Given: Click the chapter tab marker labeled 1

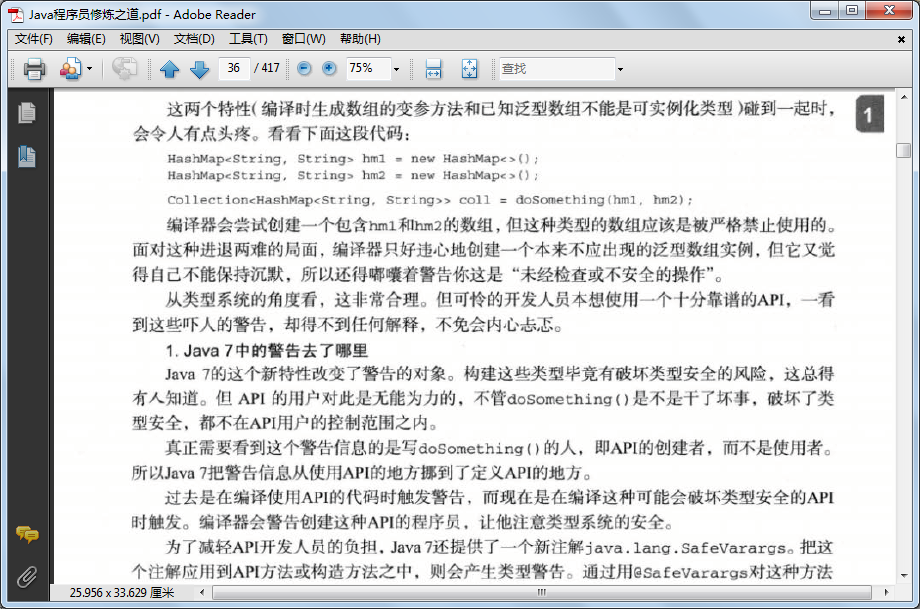Looking at the screenshot, I should 869,114.
